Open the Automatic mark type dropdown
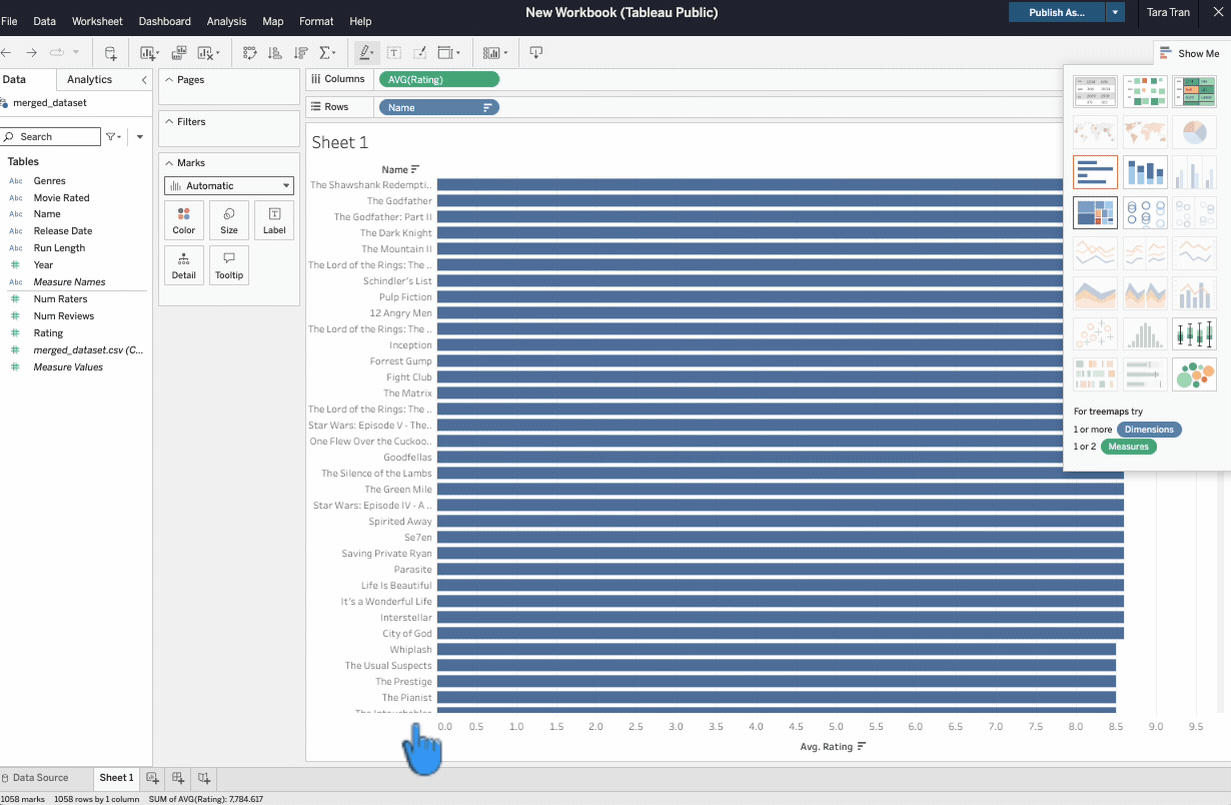The image size is (1231, 805). point(229,186)
